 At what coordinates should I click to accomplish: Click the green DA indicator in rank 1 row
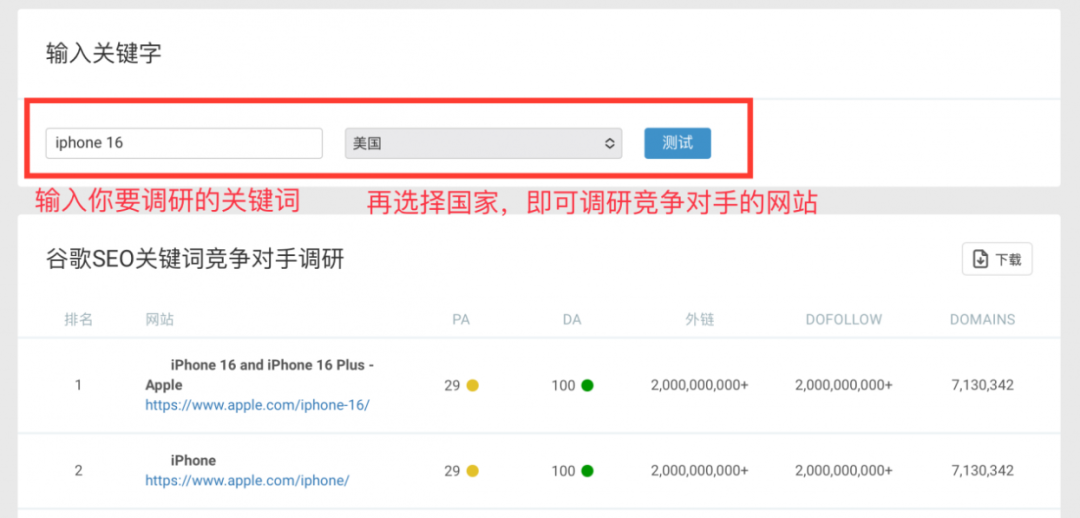587,386
